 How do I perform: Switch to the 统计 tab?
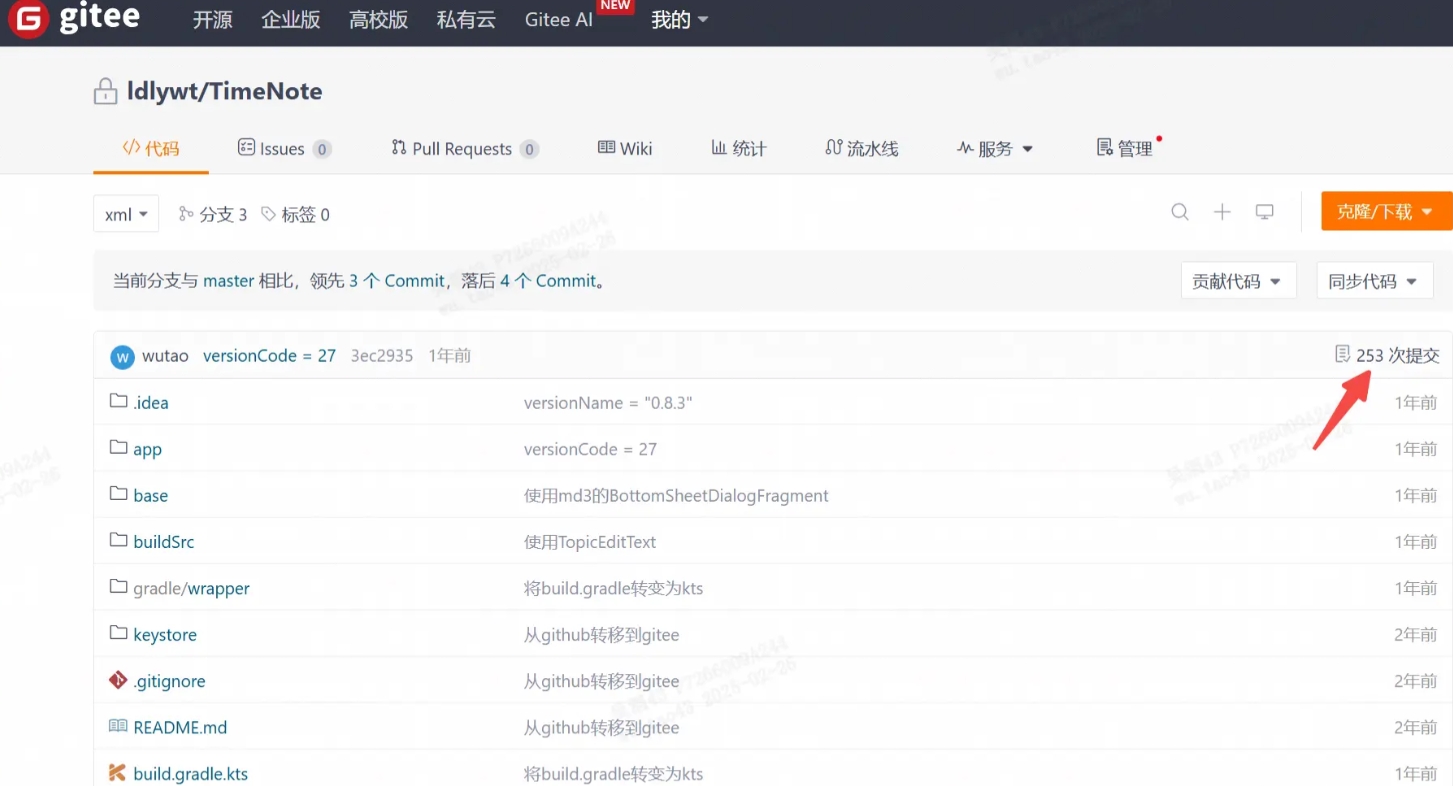739,149
